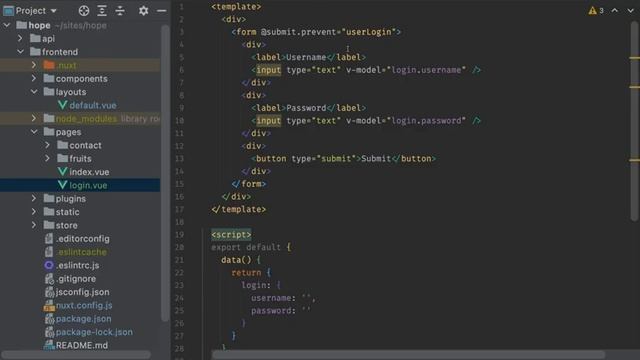
Task: Collapse the pages folder chevron
Action: (x=34, y=132)
